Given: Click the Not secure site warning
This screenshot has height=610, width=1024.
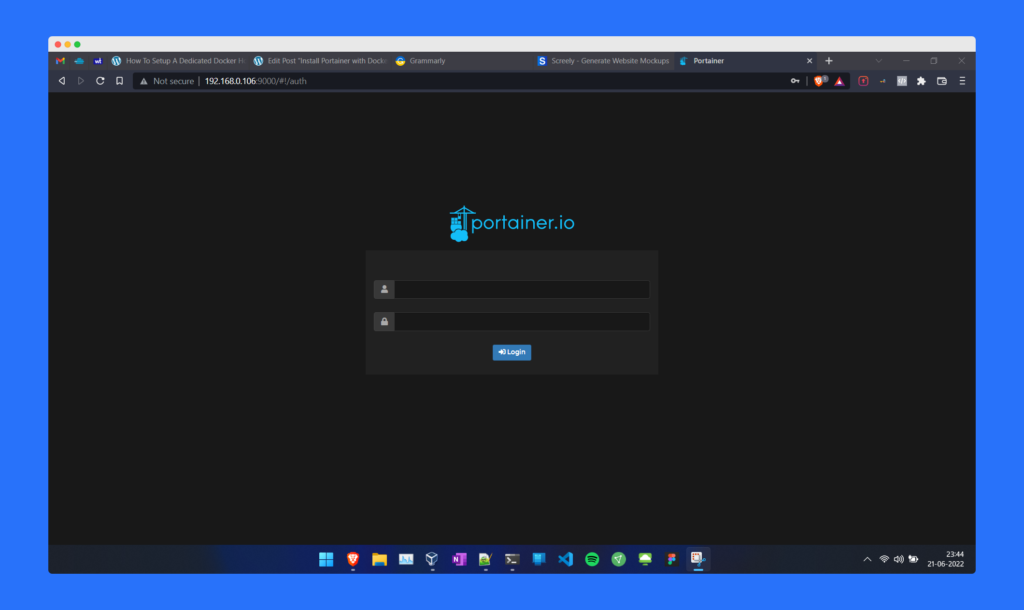Looking at the screenshot, I should [167, 81].
